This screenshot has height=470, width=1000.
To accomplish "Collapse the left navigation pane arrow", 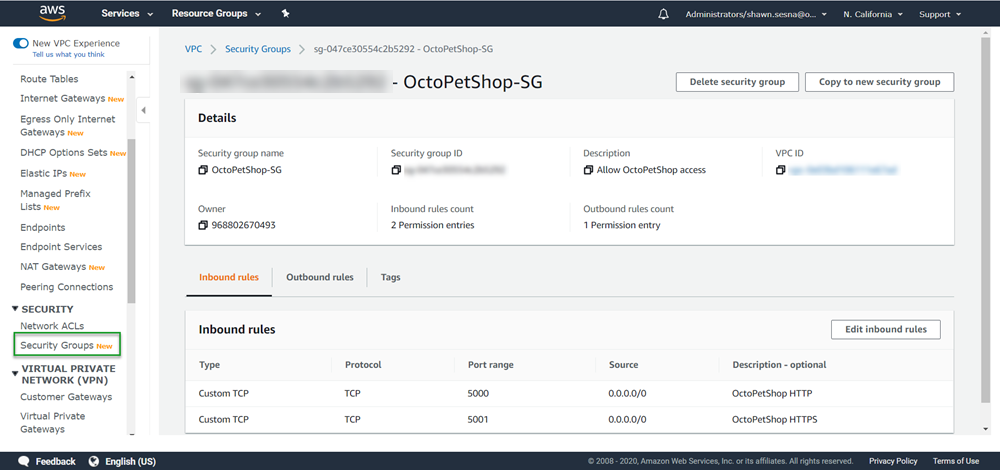I will click(143, 110).
